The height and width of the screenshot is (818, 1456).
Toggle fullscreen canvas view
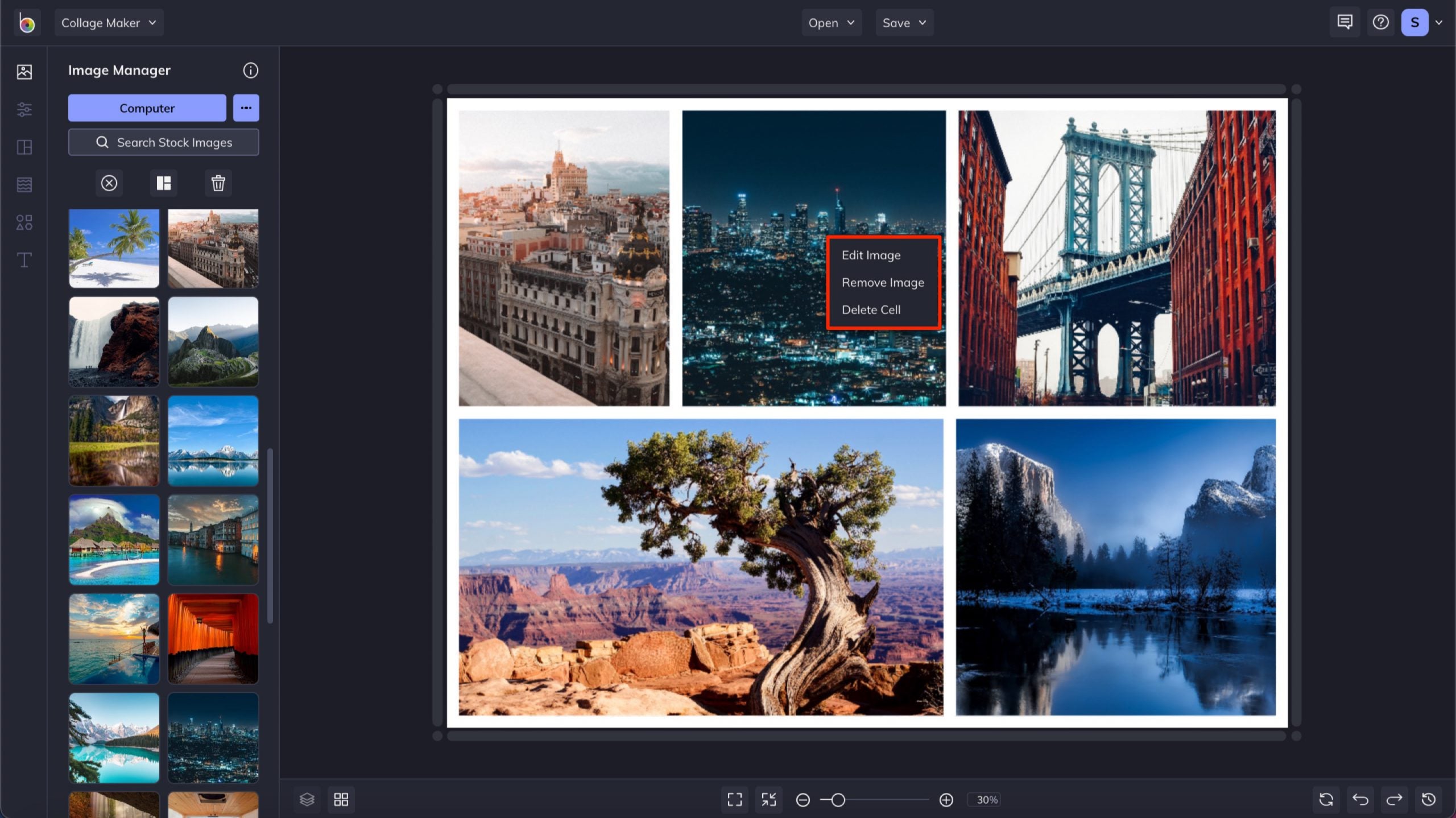pyautogui.click(x=734, y=799)
